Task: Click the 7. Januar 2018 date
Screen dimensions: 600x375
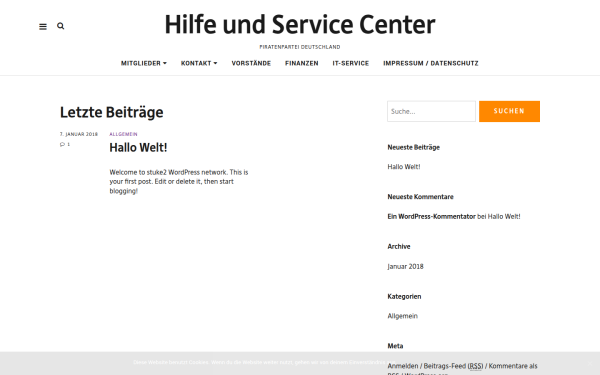Action: point(79,134)
